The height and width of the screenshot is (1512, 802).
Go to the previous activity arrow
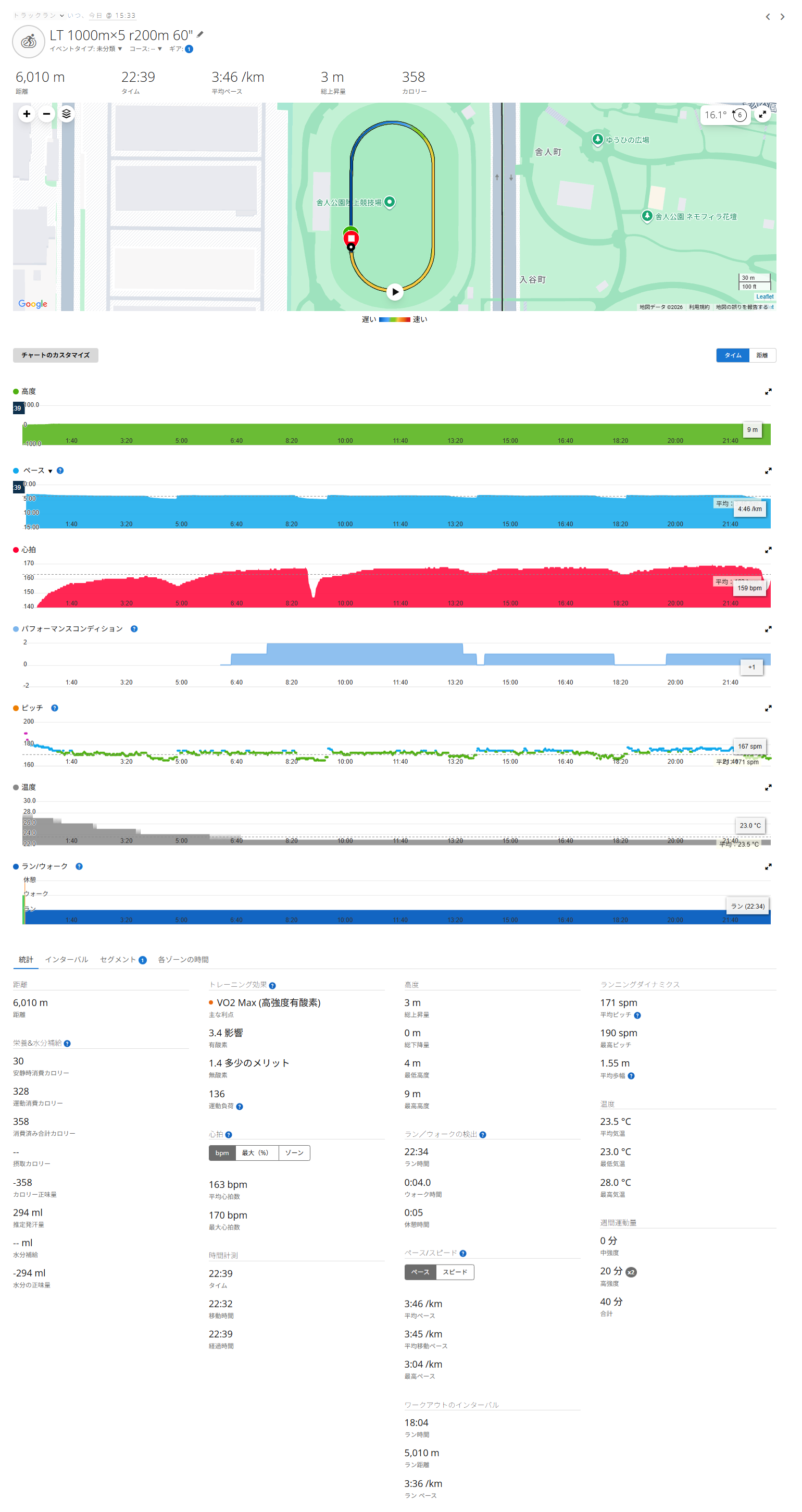click(768, 17)
